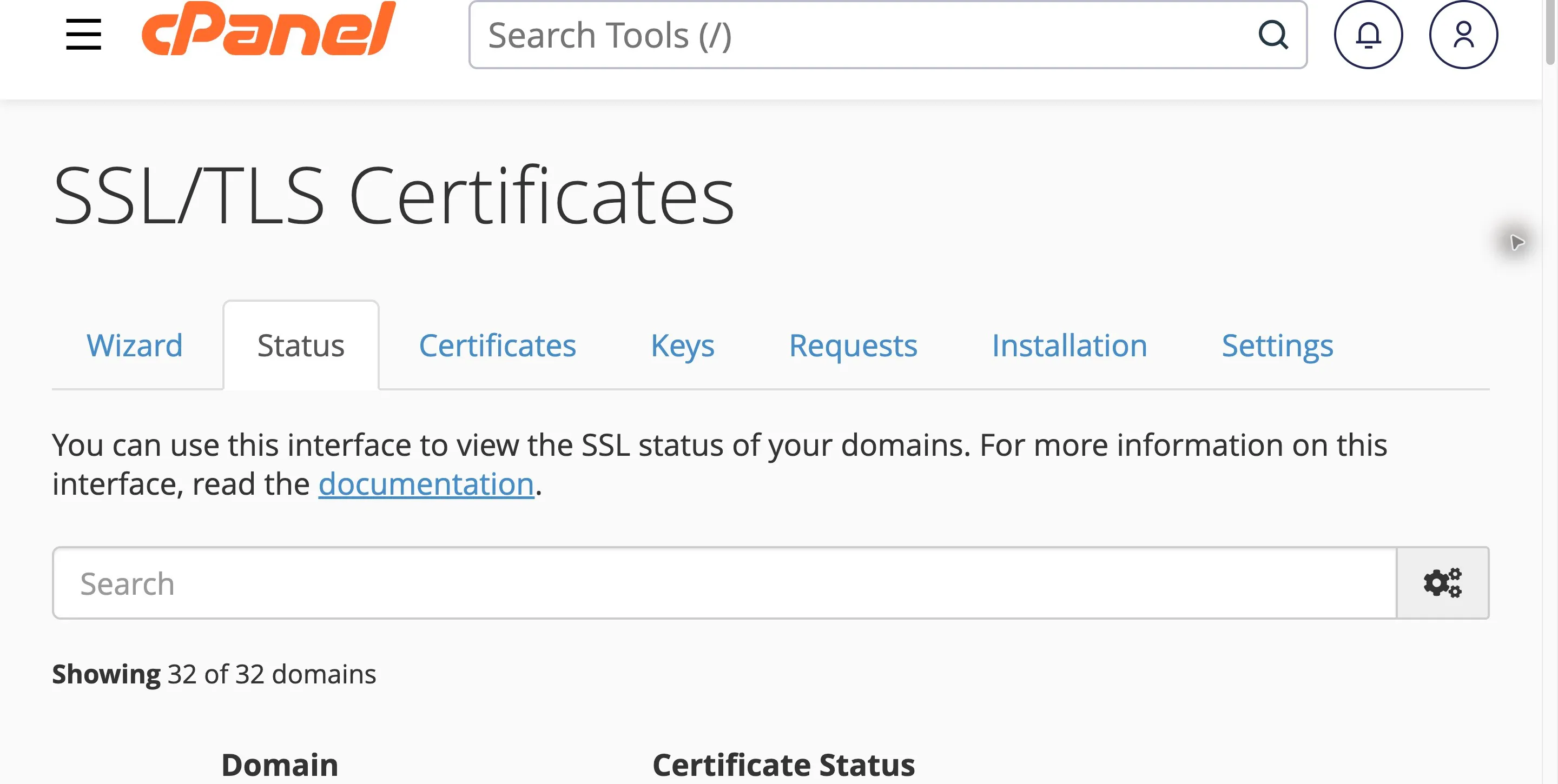Click the domain Search field
Screen dimensions: 1558x784
click(x=724, y=583)
